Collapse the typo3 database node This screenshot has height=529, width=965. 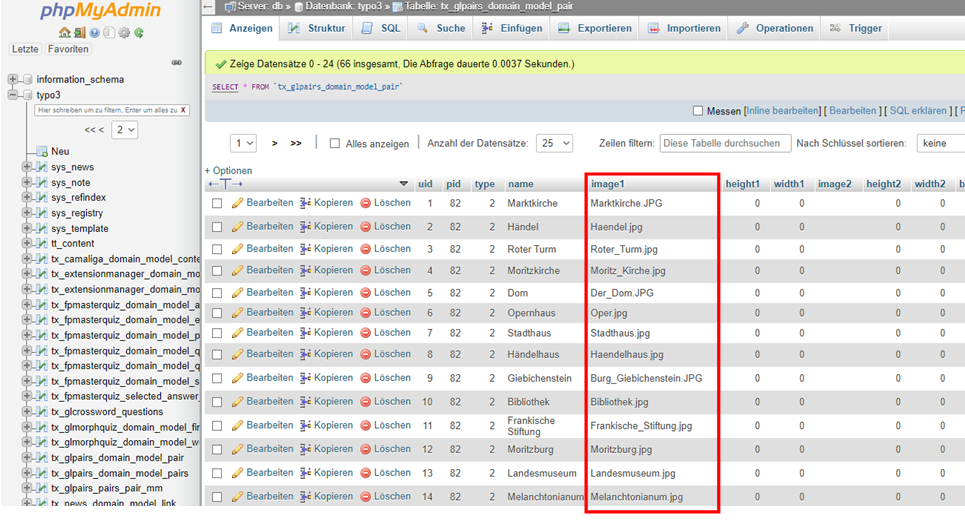(12, 95)
